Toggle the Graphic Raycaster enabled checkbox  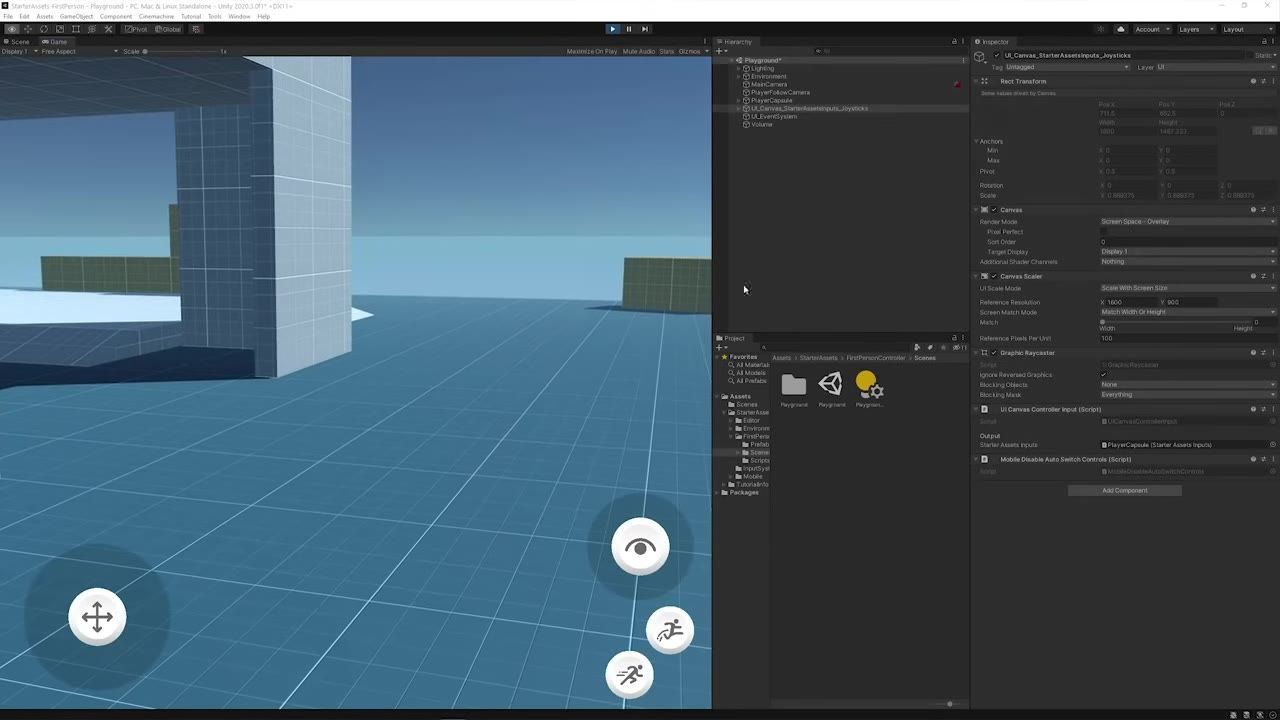coord(994,353)
